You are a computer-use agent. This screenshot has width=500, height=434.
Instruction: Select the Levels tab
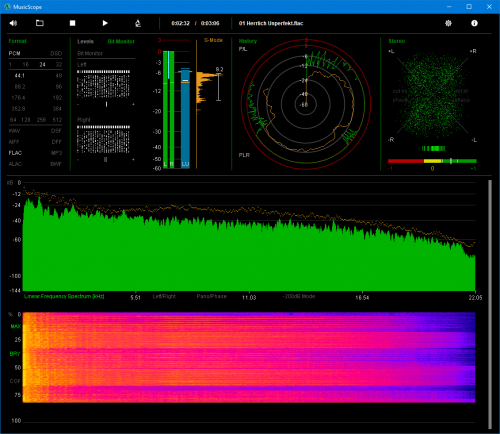pos(85,41)
